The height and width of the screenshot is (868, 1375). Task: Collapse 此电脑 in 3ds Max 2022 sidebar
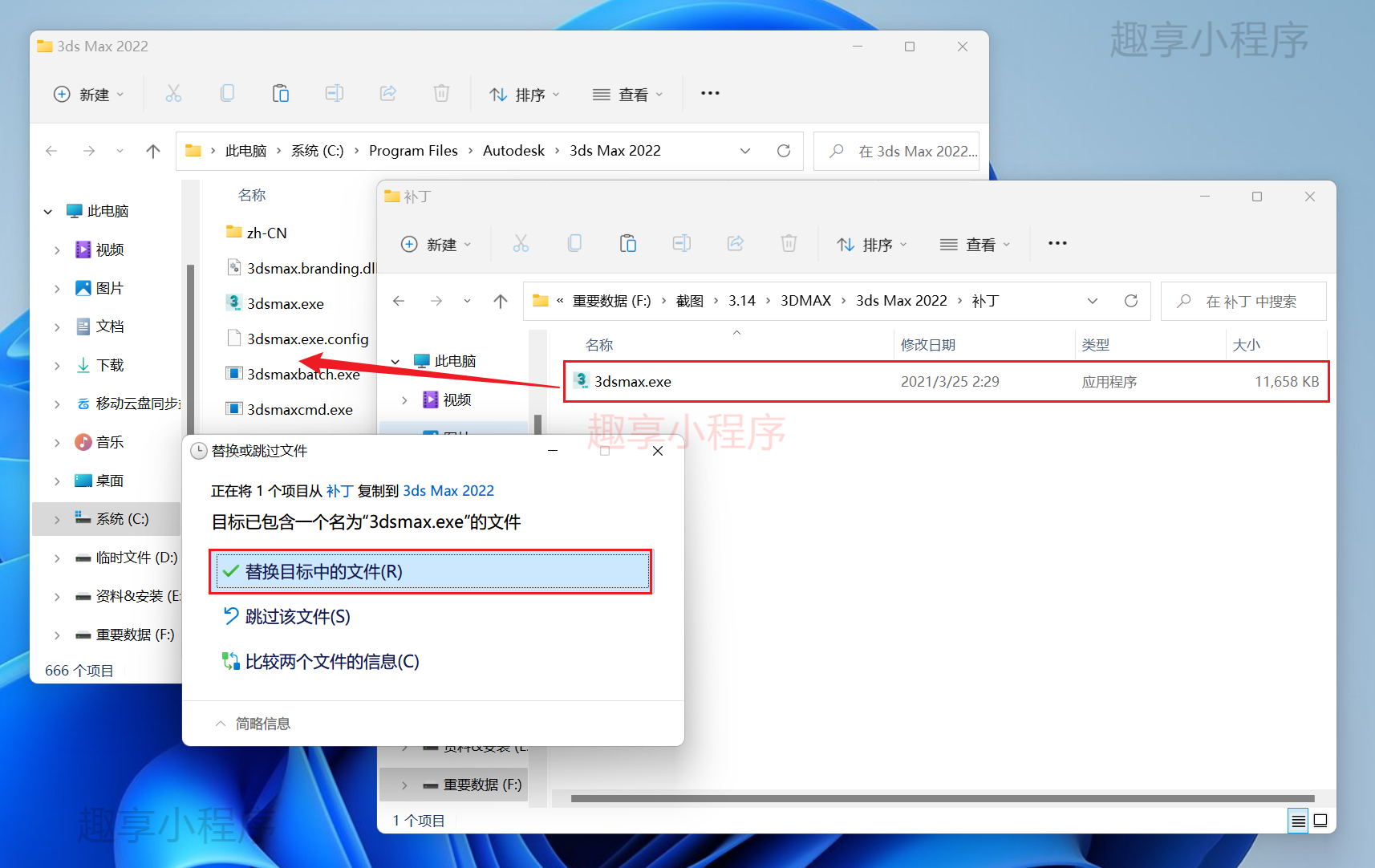(x=48, y=212)
